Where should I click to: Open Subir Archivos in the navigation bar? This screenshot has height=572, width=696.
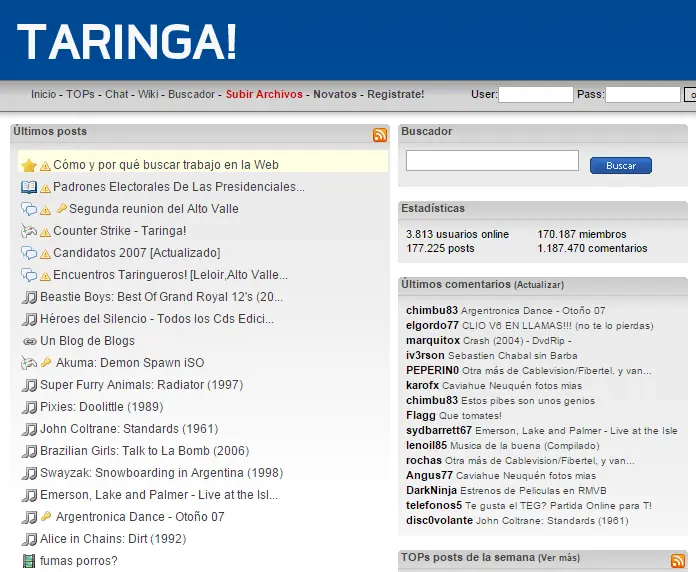coord(264,94)
